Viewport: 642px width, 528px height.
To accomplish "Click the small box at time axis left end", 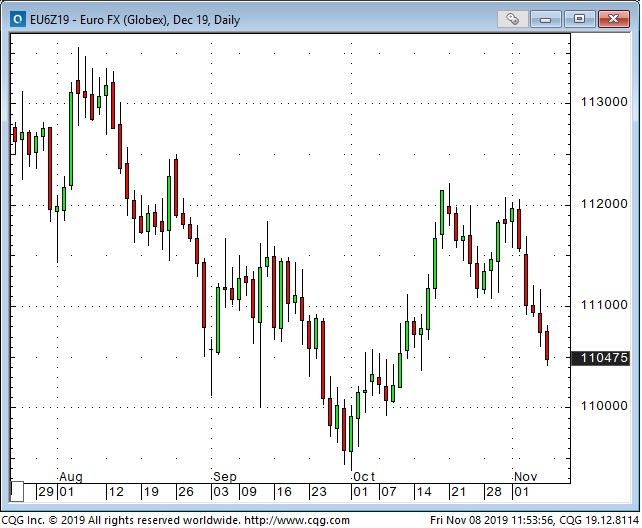I will 17,492.
